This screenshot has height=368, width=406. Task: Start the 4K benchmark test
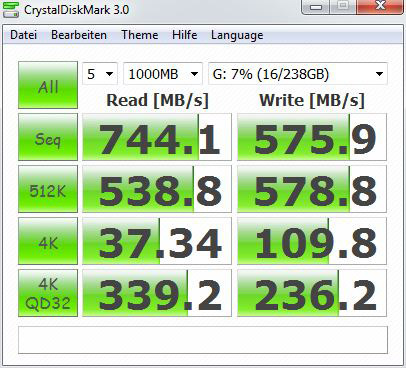point(48,241)
